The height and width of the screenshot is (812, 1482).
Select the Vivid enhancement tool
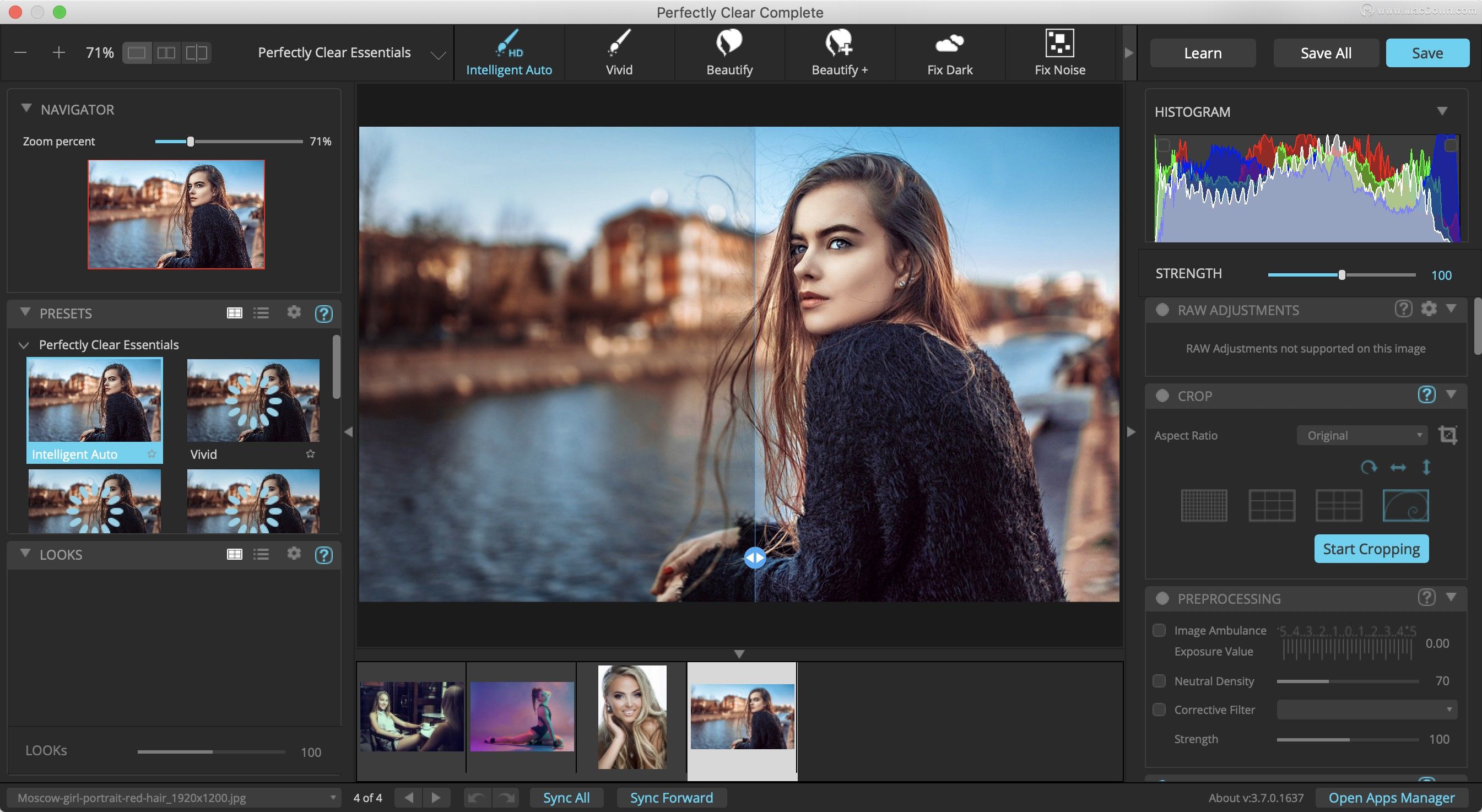[x=619, y=52]
